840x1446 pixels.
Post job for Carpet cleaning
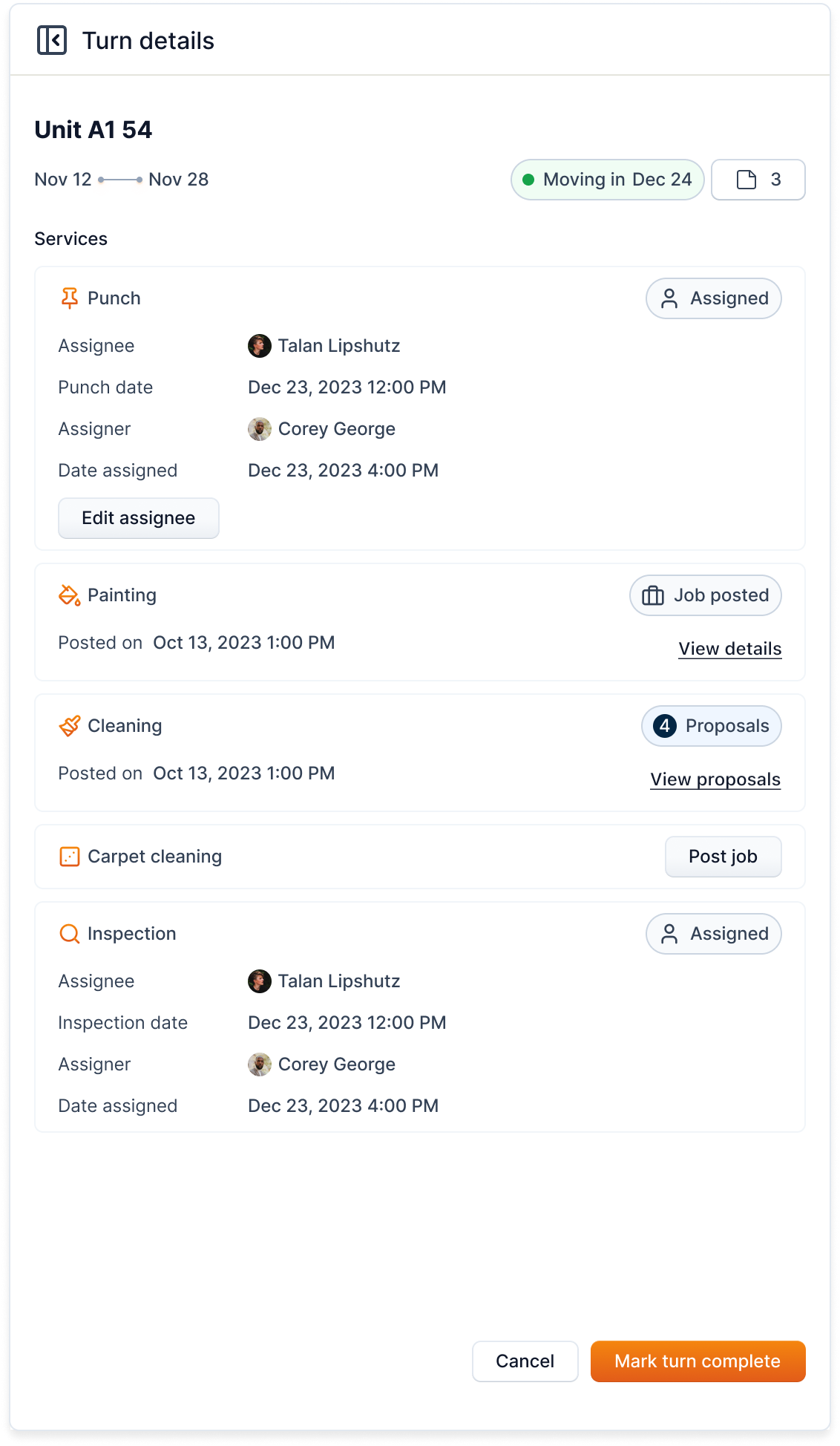point(723,857)
